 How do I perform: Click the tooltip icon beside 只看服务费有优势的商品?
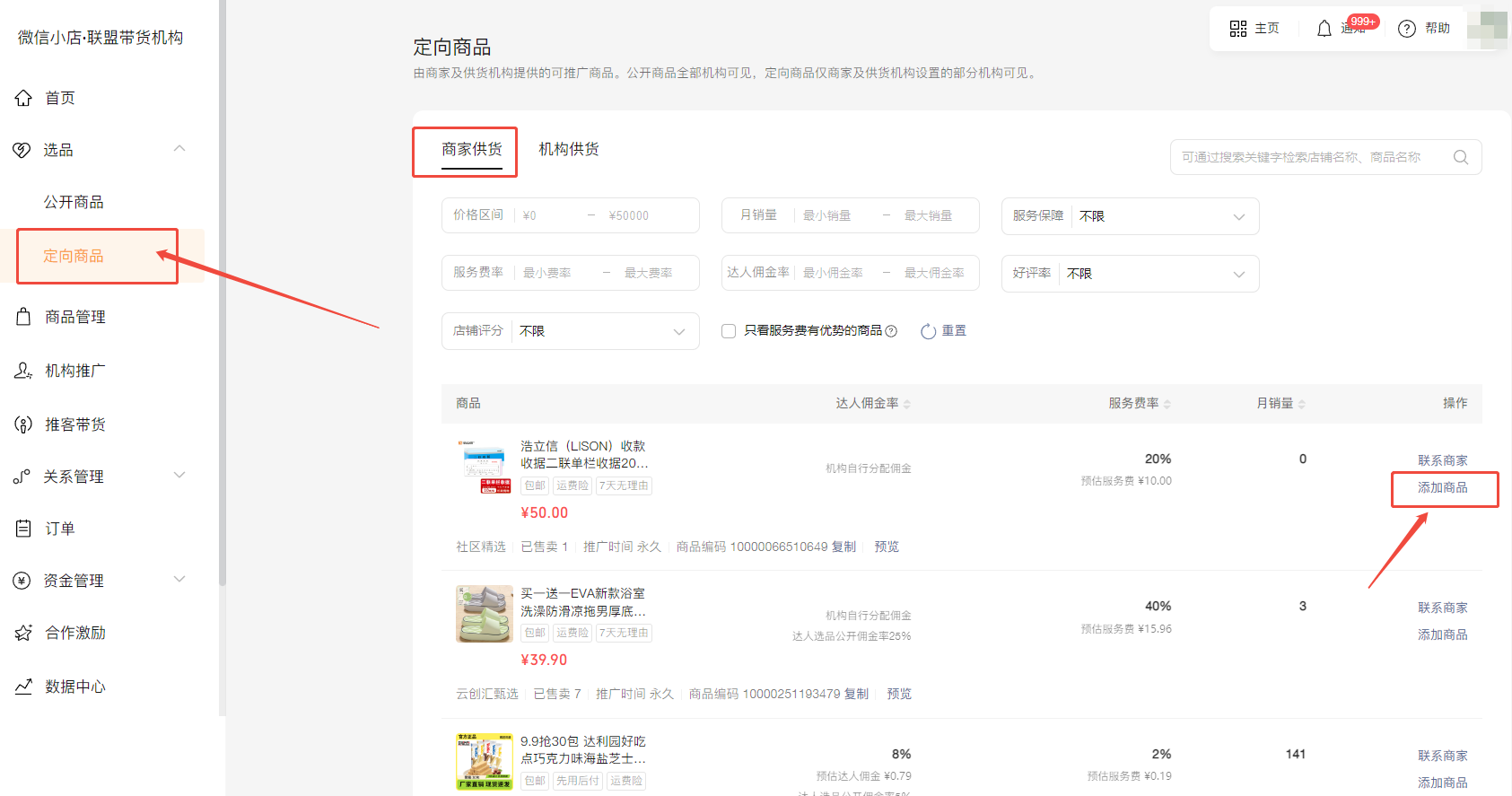pos(891,331)
